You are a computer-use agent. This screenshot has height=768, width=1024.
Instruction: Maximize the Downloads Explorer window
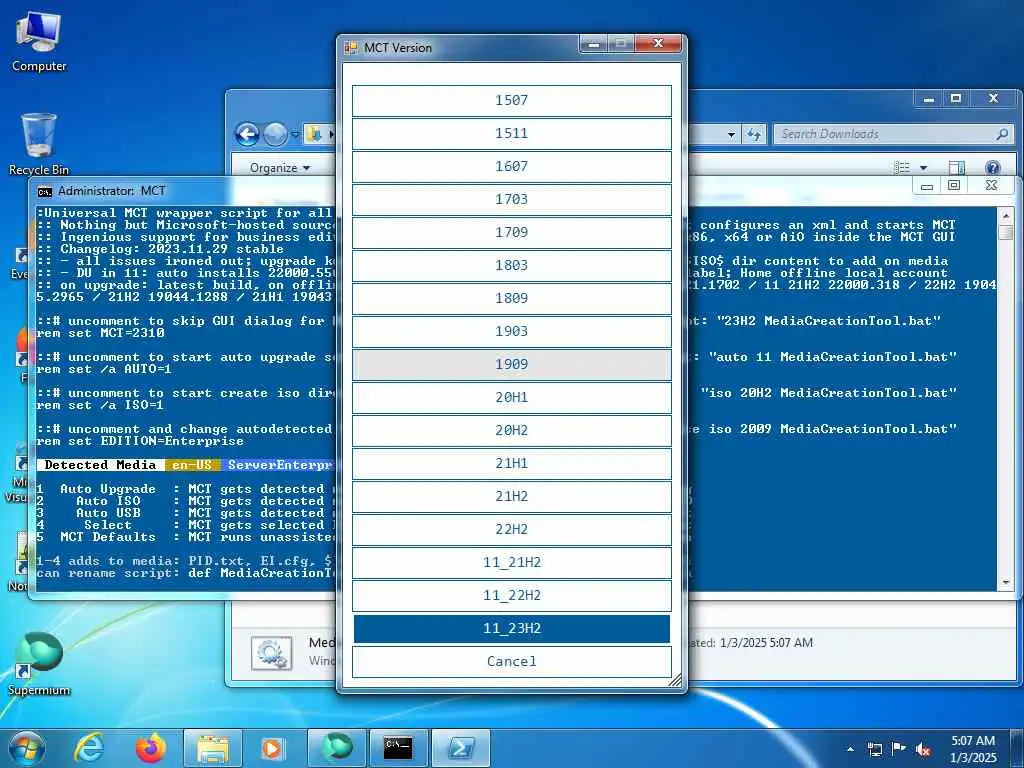pyautogui.click(x=956, y=99)
